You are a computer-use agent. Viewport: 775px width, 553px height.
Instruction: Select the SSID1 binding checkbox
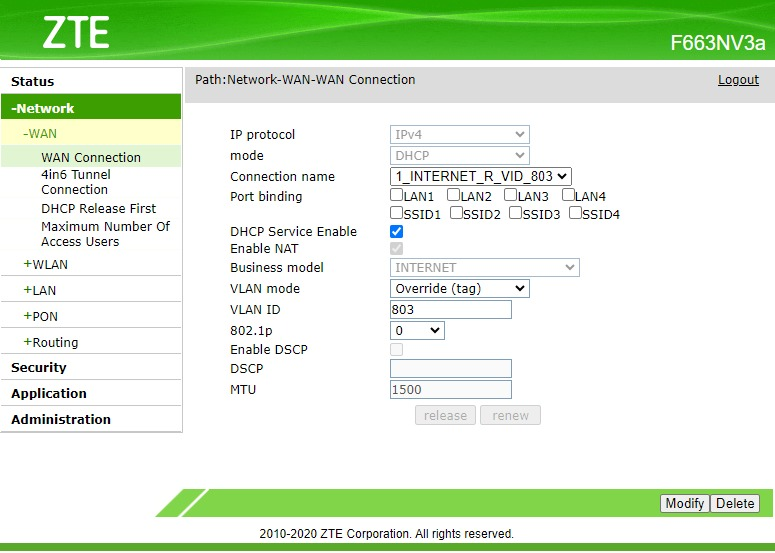coord(397,213)
